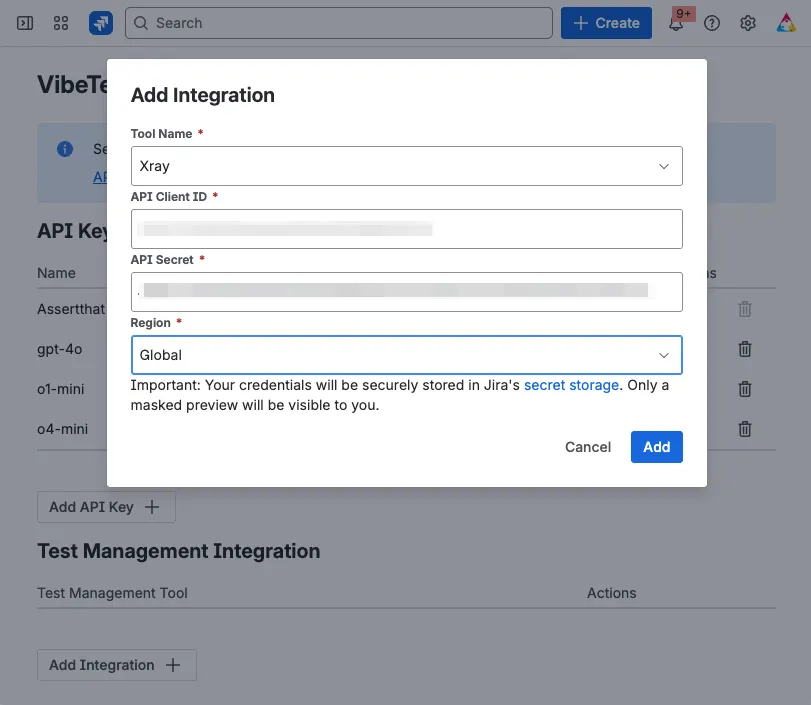Viewport: 811px width, 705px height.
Task: Click the o1-mini row name
Action: pyautogui.click(x=61, y=389)
